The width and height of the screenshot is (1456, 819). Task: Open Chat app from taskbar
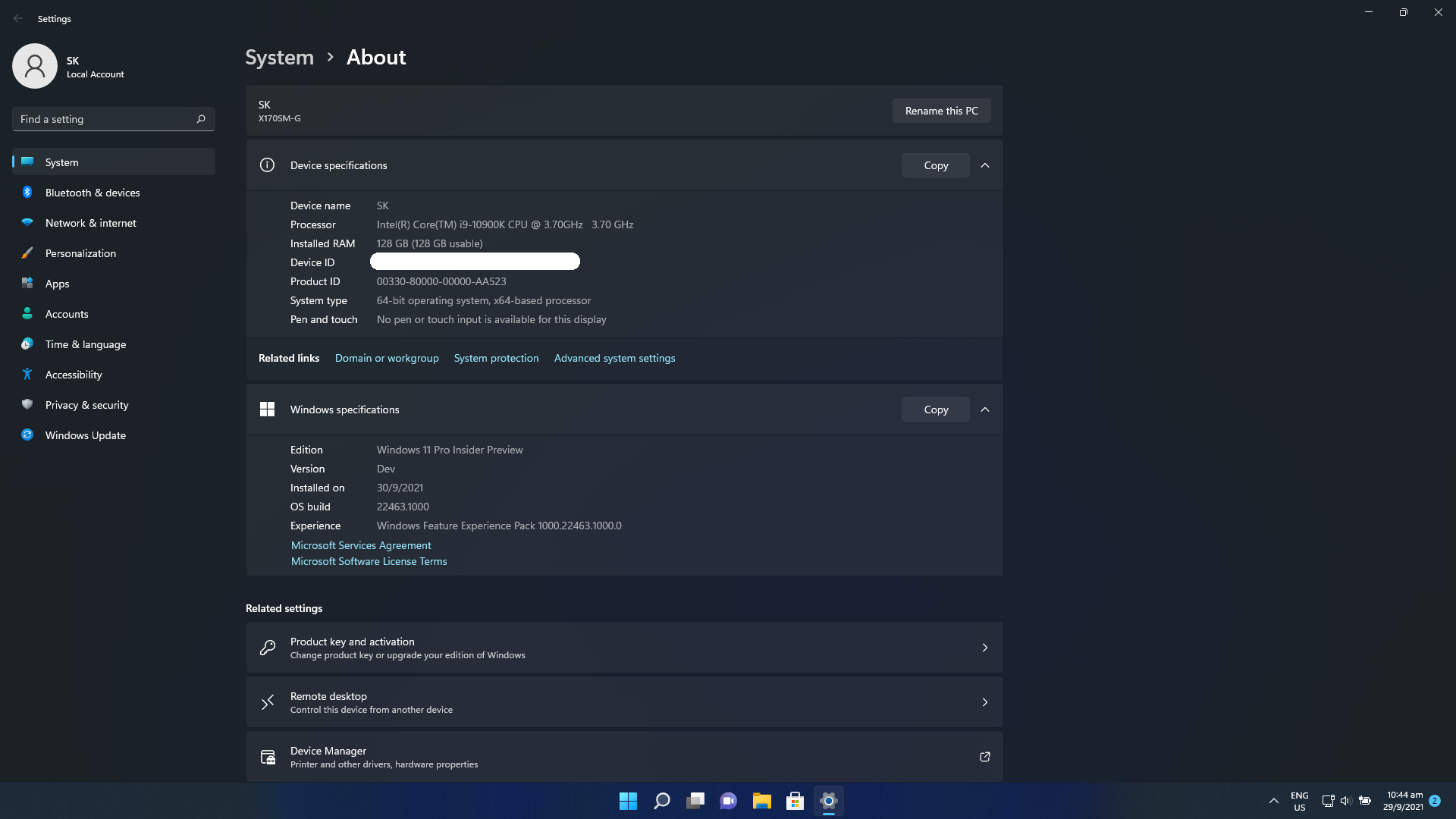tap(728, 801)
